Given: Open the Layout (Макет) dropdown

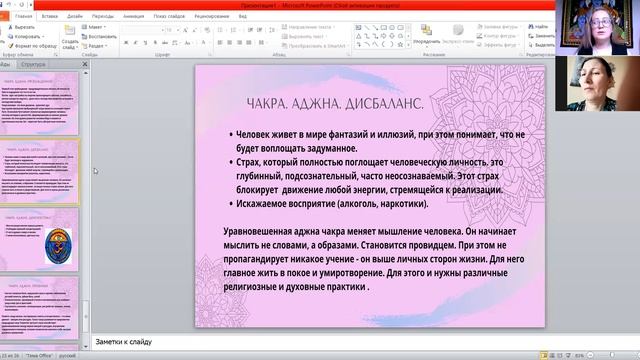Looking at the screenshot, I should coord(94,27).
